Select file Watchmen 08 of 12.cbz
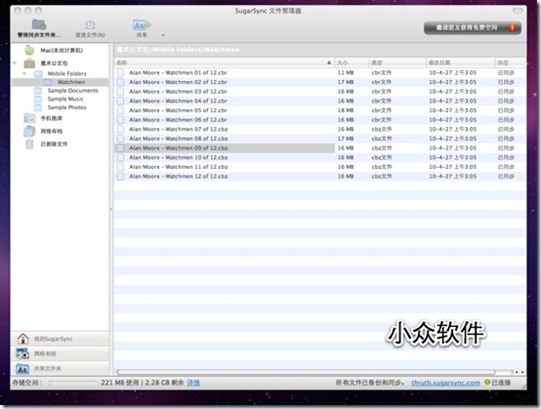The image size is (541, 409). pos(178,138)
